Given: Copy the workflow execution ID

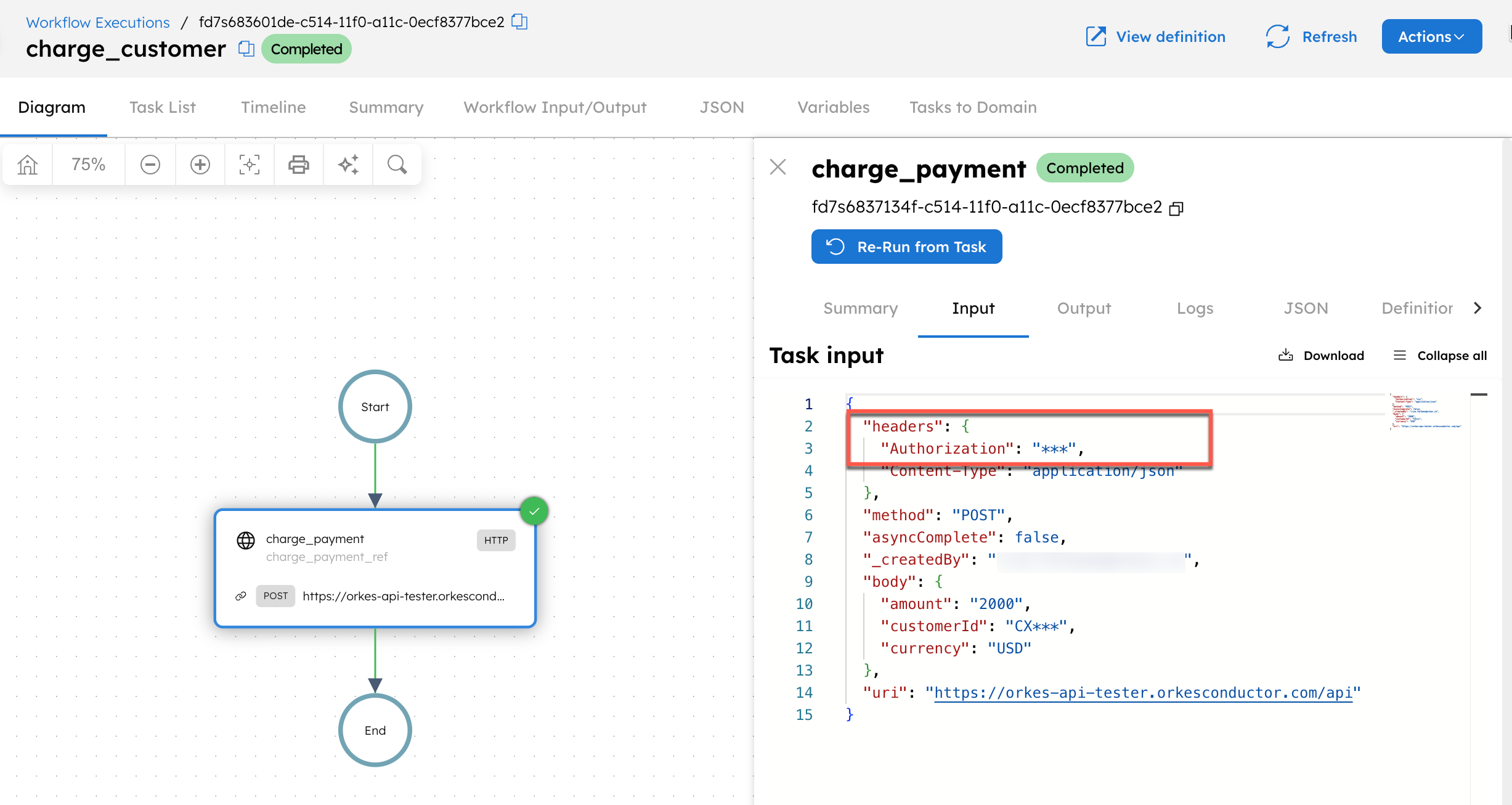Looking at the screenshot, I should pyautogui.click(x=519, y=22).
